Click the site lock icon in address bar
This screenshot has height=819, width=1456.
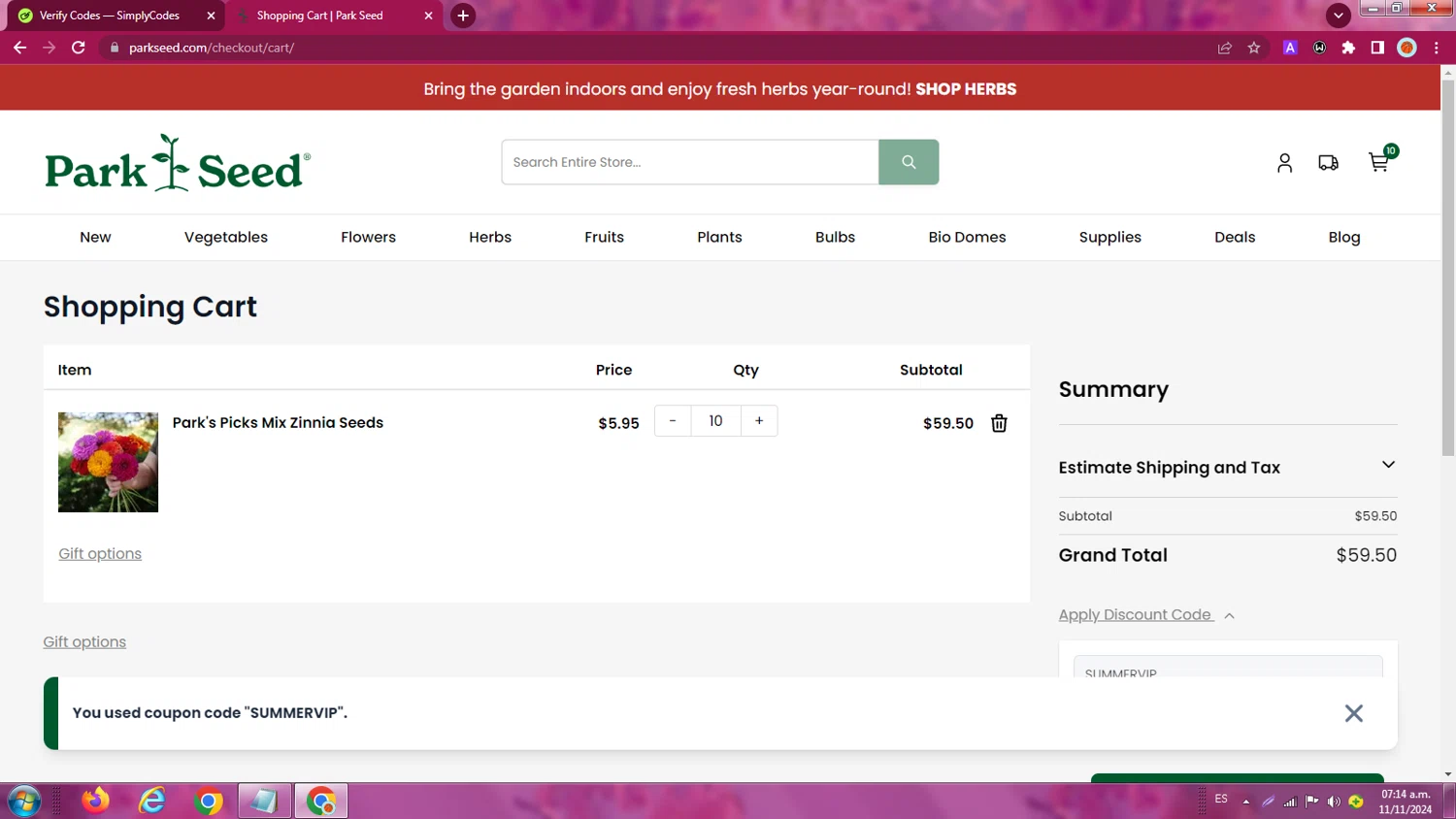tap(114, 48)
